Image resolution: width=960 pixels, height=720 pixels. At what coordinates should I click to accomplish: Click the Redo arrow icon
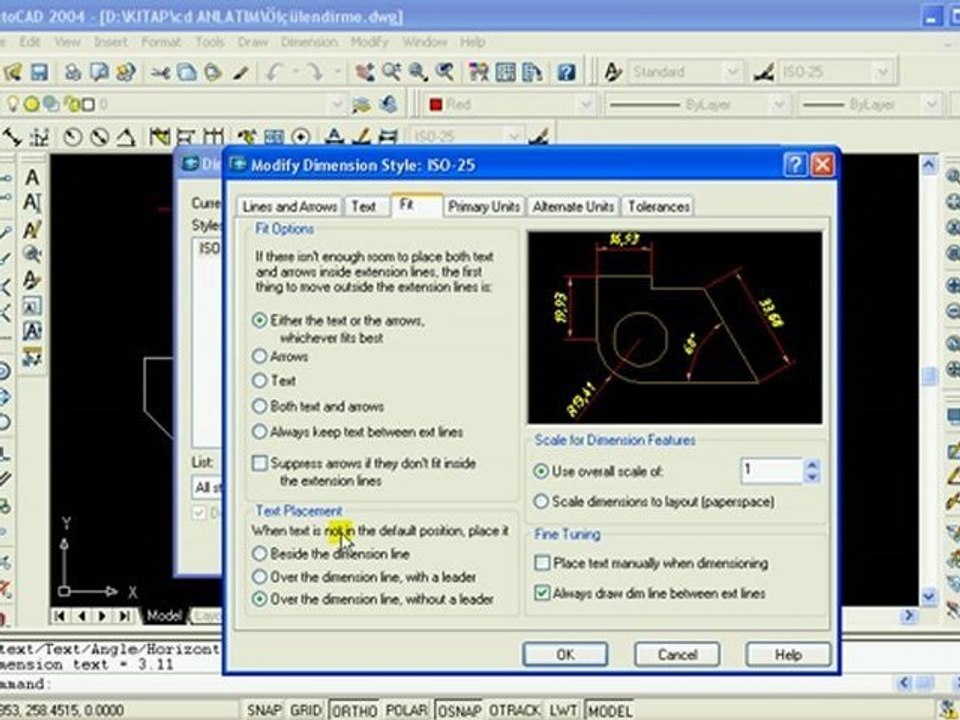click(315, 72)
